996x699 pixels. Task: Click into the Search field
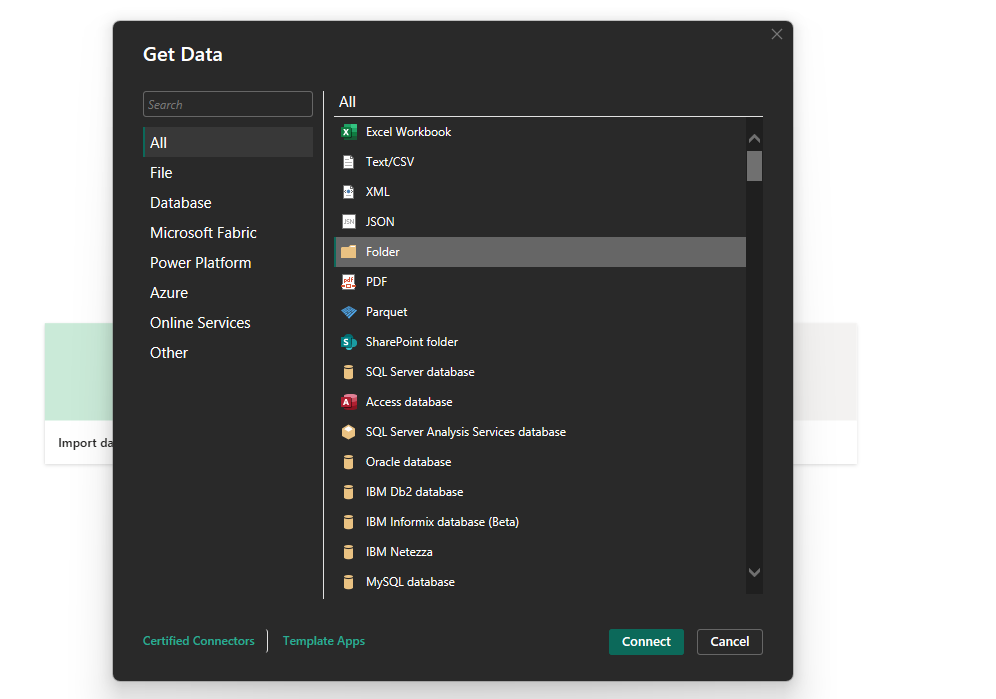[227, 104]
